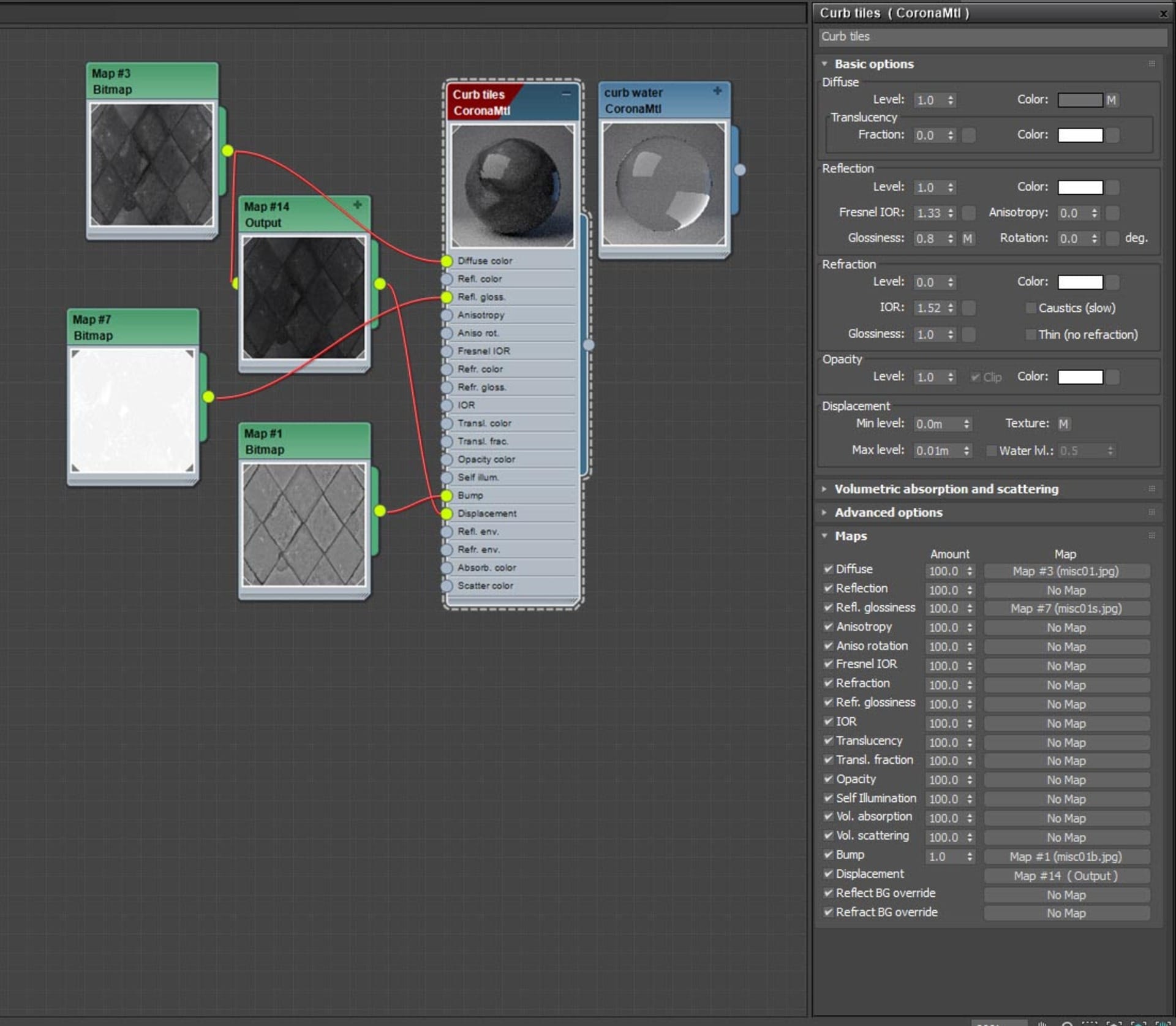Open the Opacity color swatch
This screenshot has width=1176, height=1026.
click(1080, 377)
